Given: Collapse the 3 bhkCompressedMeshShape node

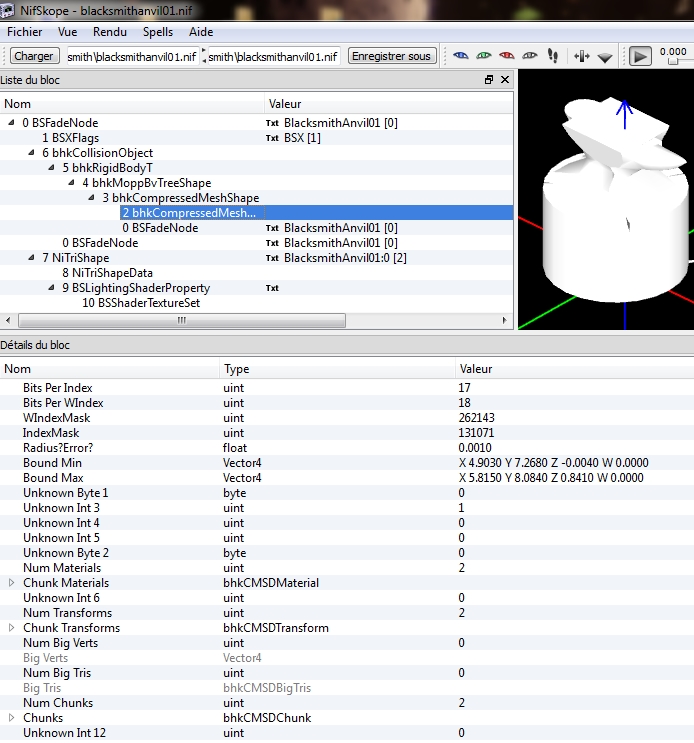Looking at the screenshot, I should coord(91,198).
